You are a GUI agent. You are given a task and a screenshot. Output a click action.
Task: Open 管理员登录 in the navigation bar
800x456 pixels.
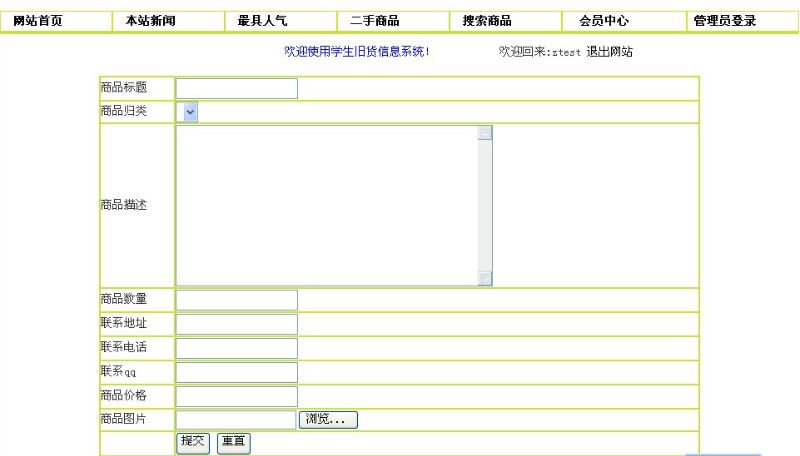coord(724,21)
